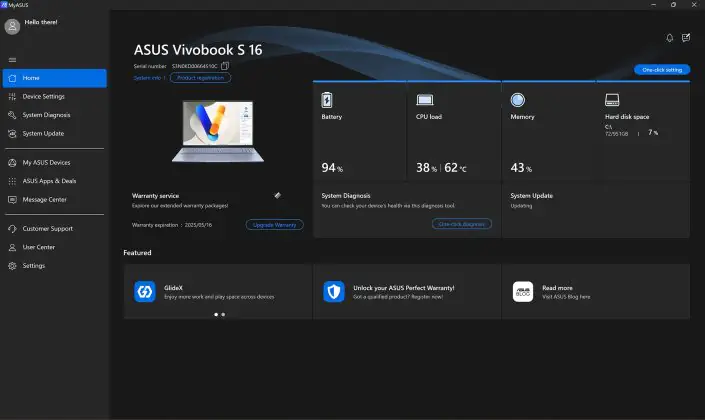Click the System info link
The height and width of the screenshot is (420, 705).
[x=147, y=78]
